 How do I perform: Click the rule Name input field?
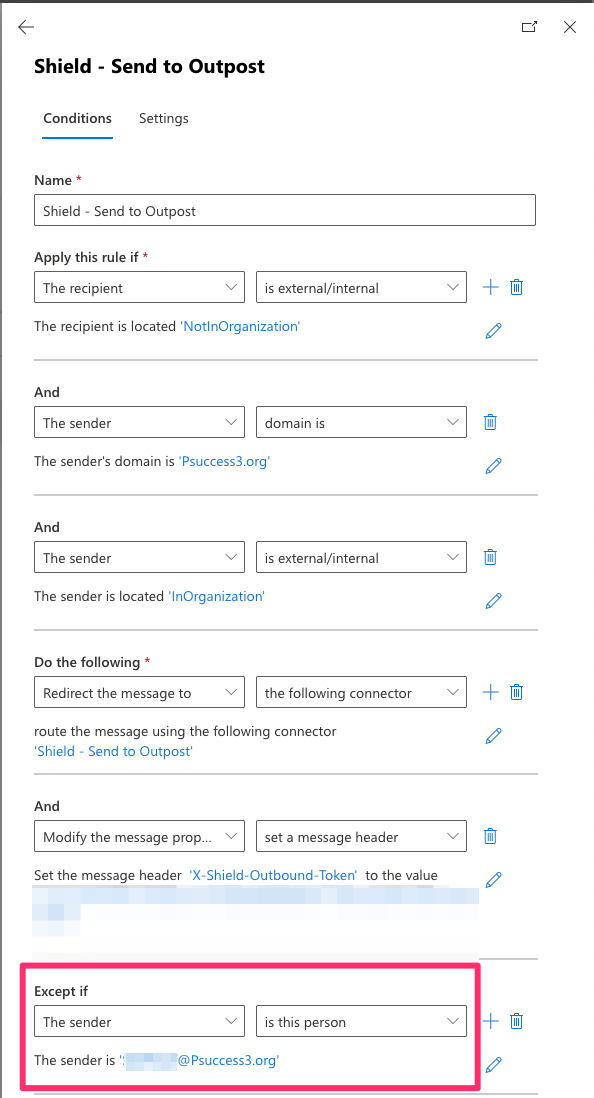[x=285, y=210]
